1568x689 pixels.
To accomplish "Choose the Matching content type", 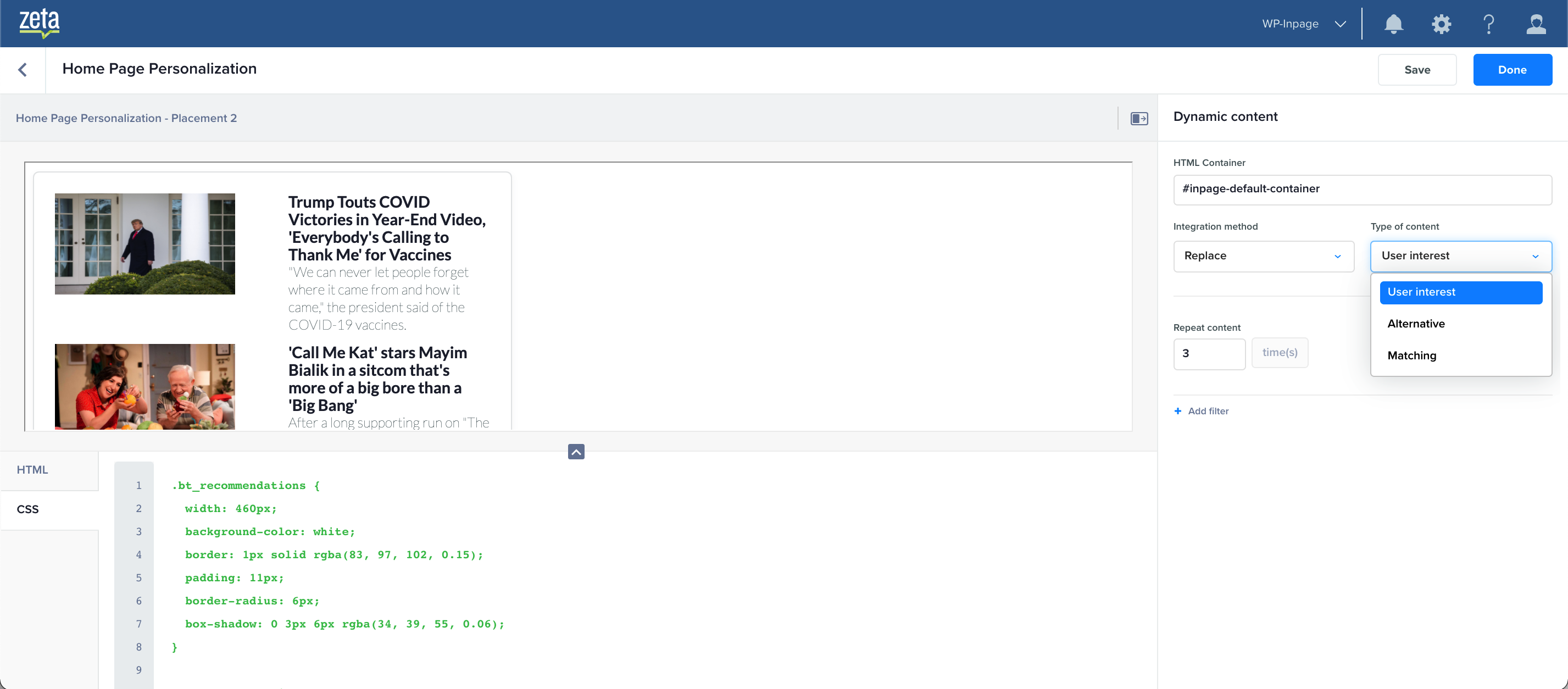I will click(x=1411, y=355).
